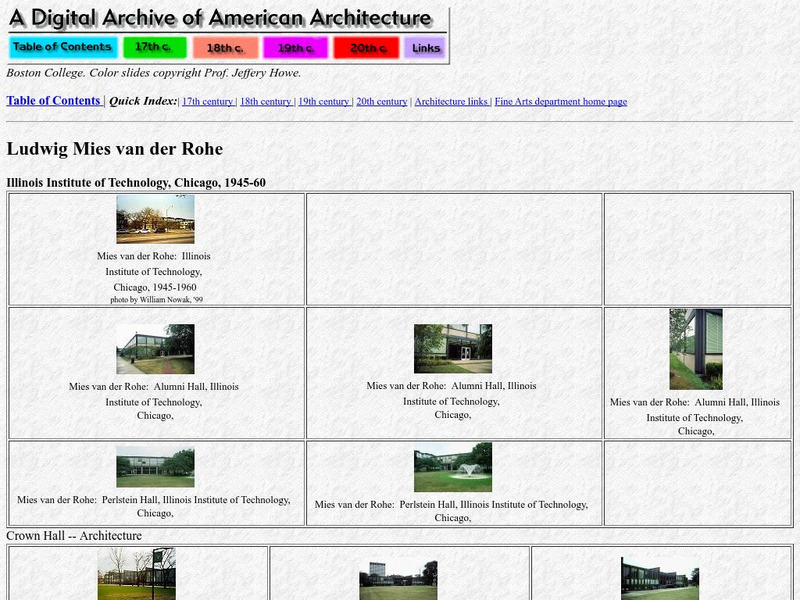The image size is (800, 600).
Task: Open middle Crown Hall thumbnail with tower
Action: (x=398, y=580)
